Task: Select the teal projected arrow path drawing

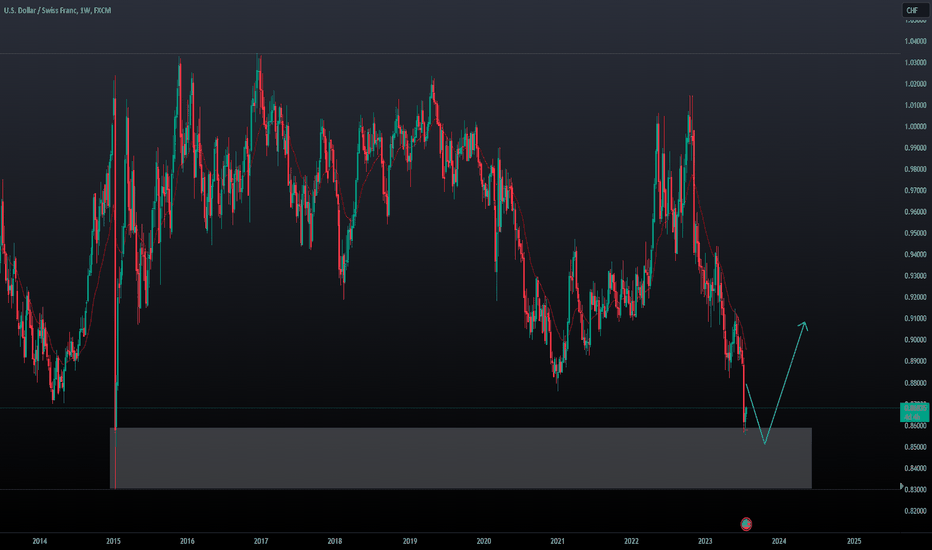Action: click(x=776, y=384)
